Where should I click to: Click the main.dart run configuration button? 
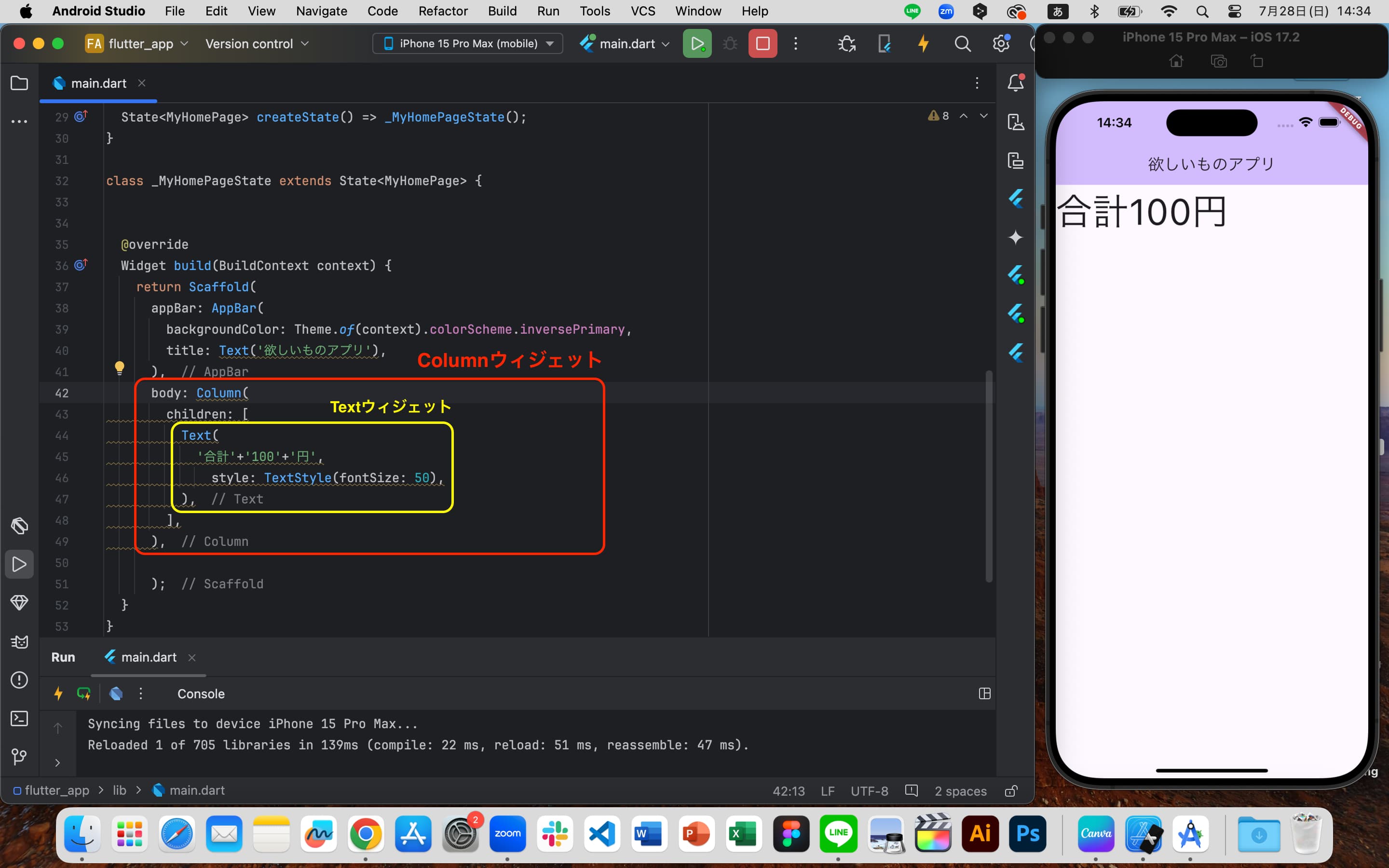[624, 43]
